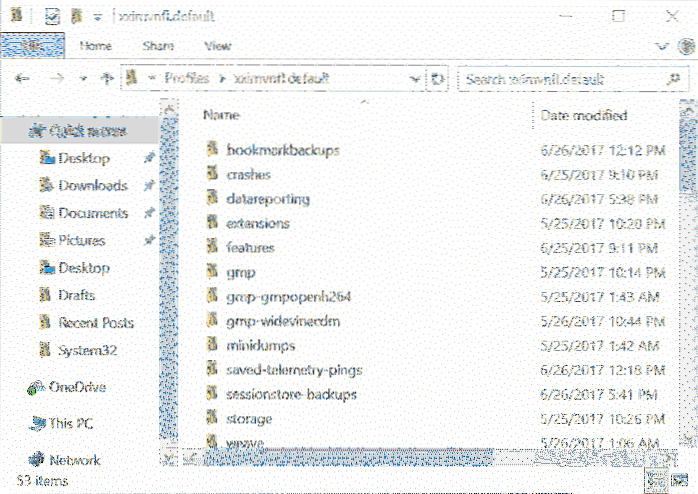Viewport: 698px width, 494px height.
Task: Select the bookmarkbackups folder
Action: (283, 150)
